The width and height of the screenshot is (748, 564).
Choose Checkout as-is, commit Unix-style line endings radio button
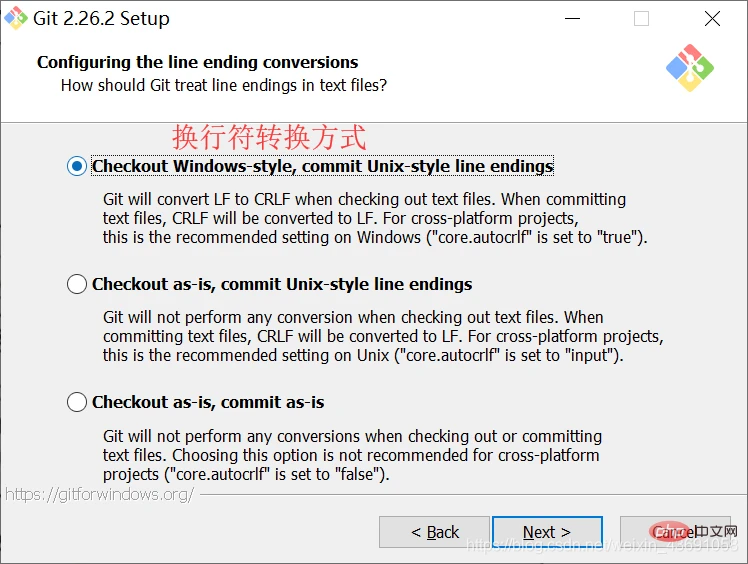coord(77,284)
